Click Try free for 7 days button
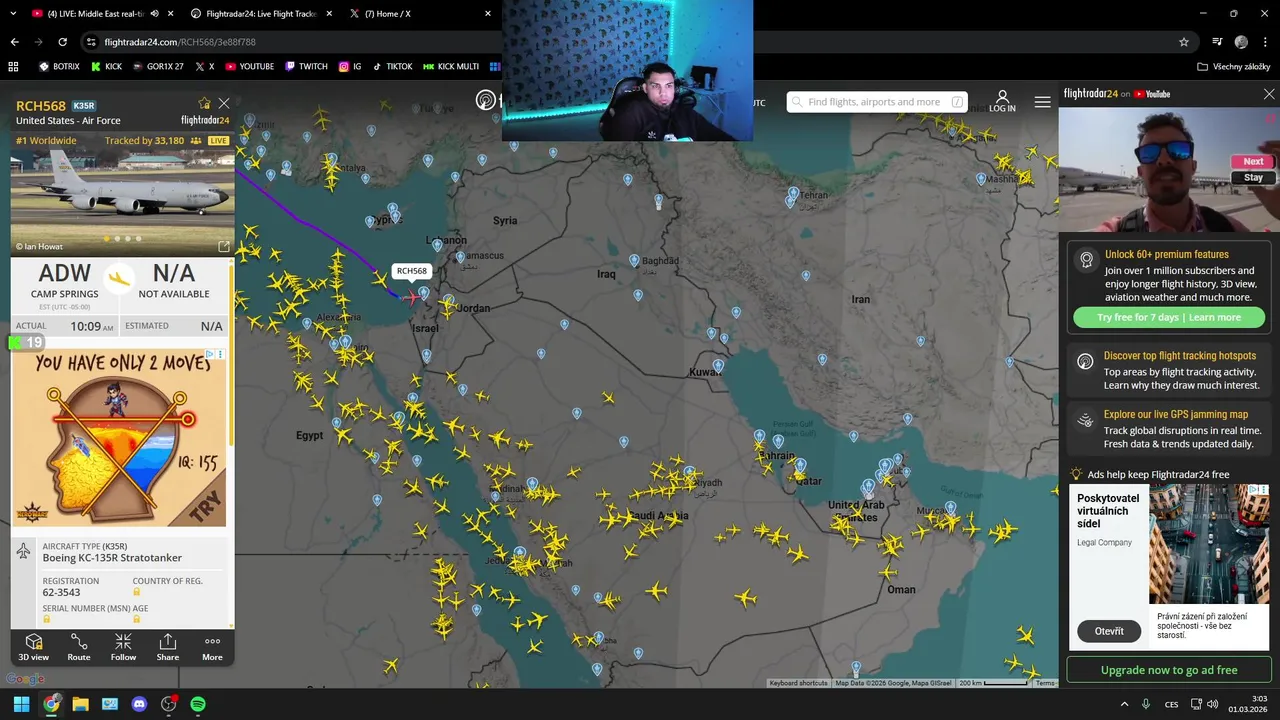This screenshot has height=720, width=1280. coord(1169,317)
